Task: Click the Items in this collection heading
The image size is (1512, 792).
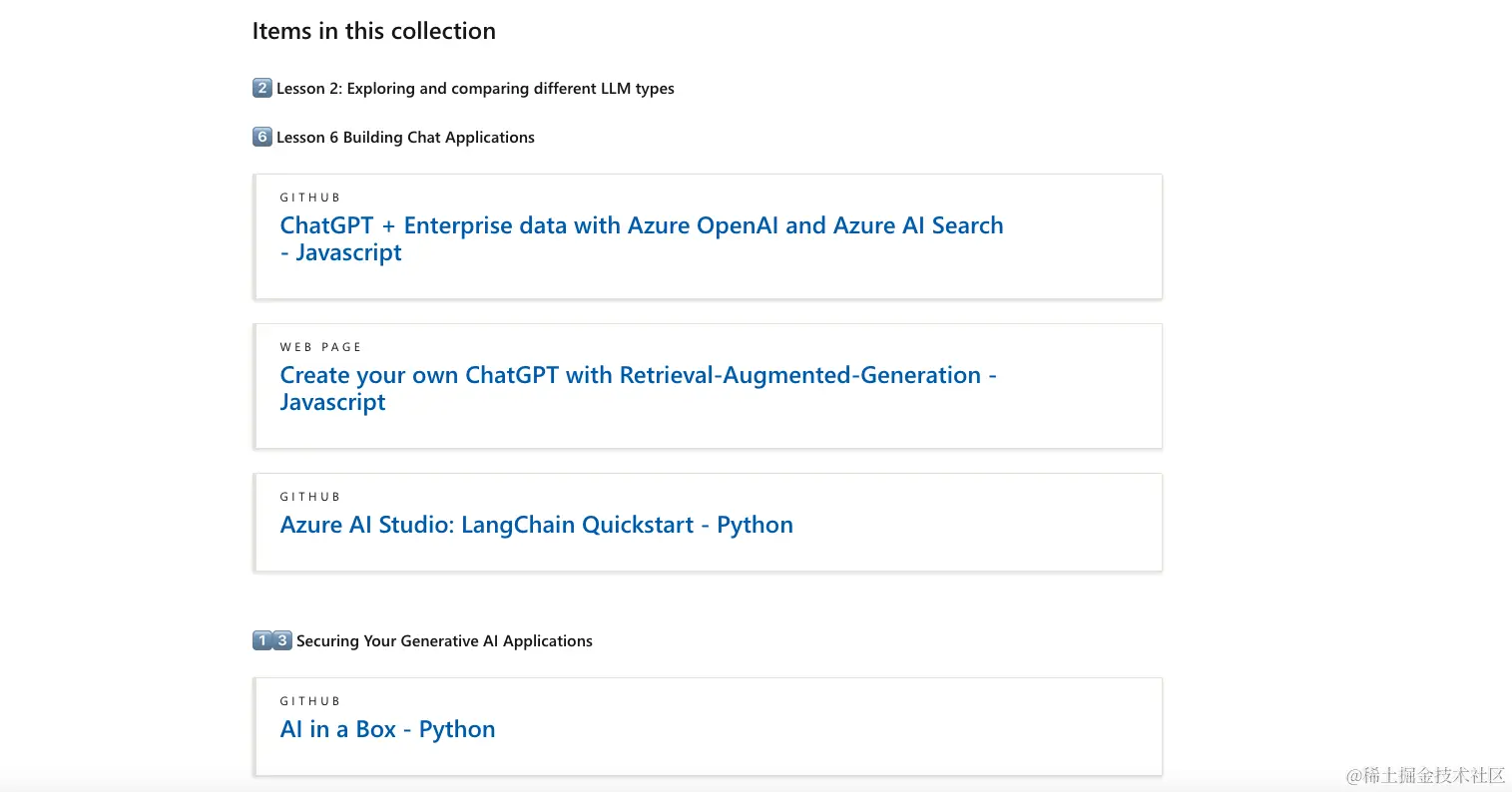Action: tap(373, 31)
